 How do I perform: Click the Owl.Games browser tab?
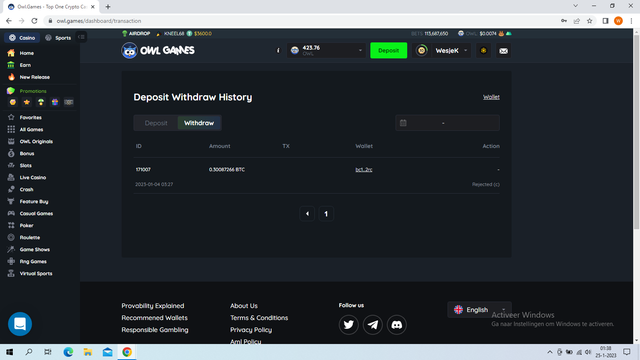pos(51,7)
